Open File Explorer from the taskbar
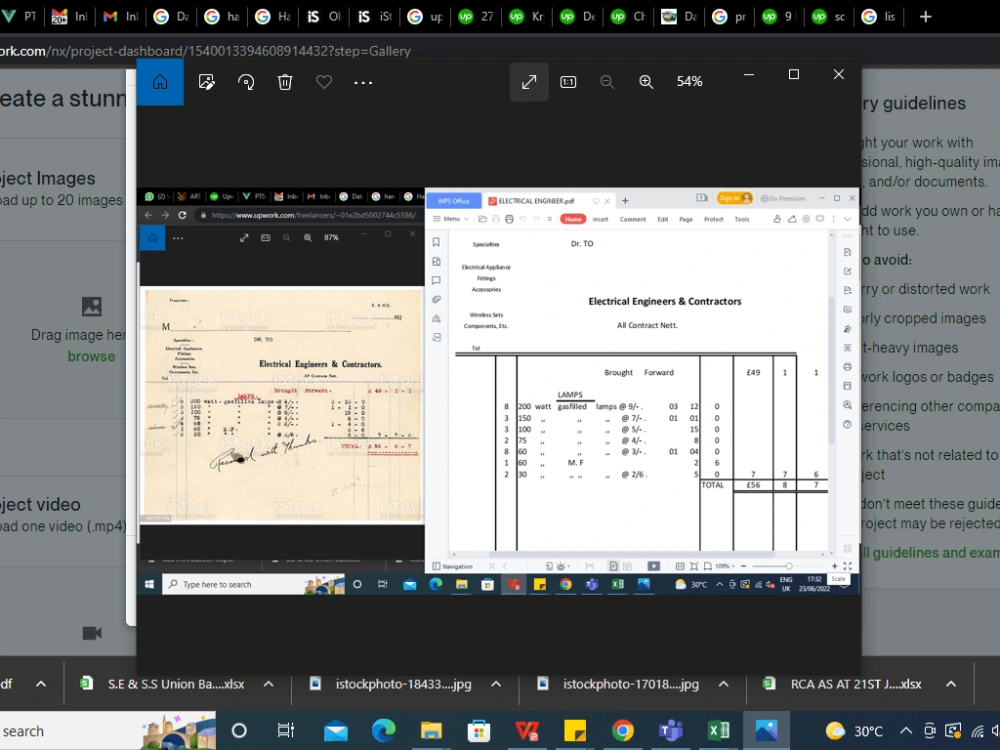Viewport: 1000px width, 750px height. coord(431,731)
